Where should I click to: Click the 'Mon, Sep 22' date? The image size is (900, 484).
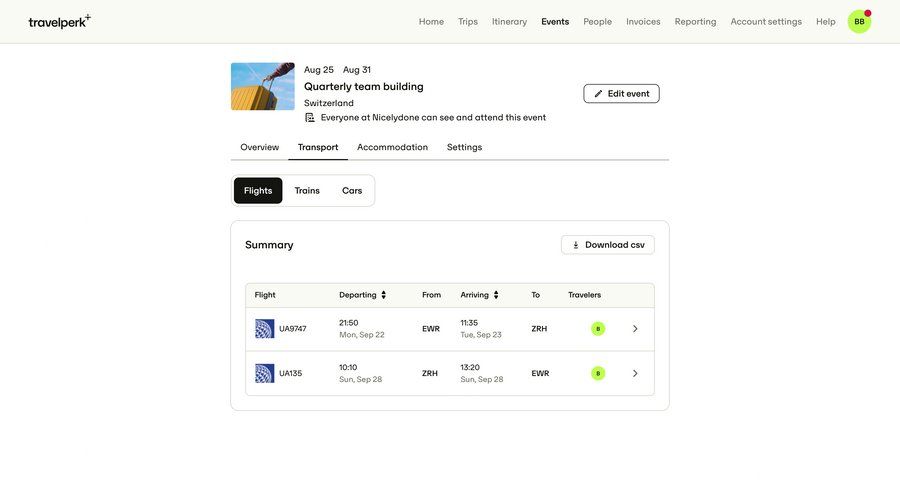pos(362,335)
